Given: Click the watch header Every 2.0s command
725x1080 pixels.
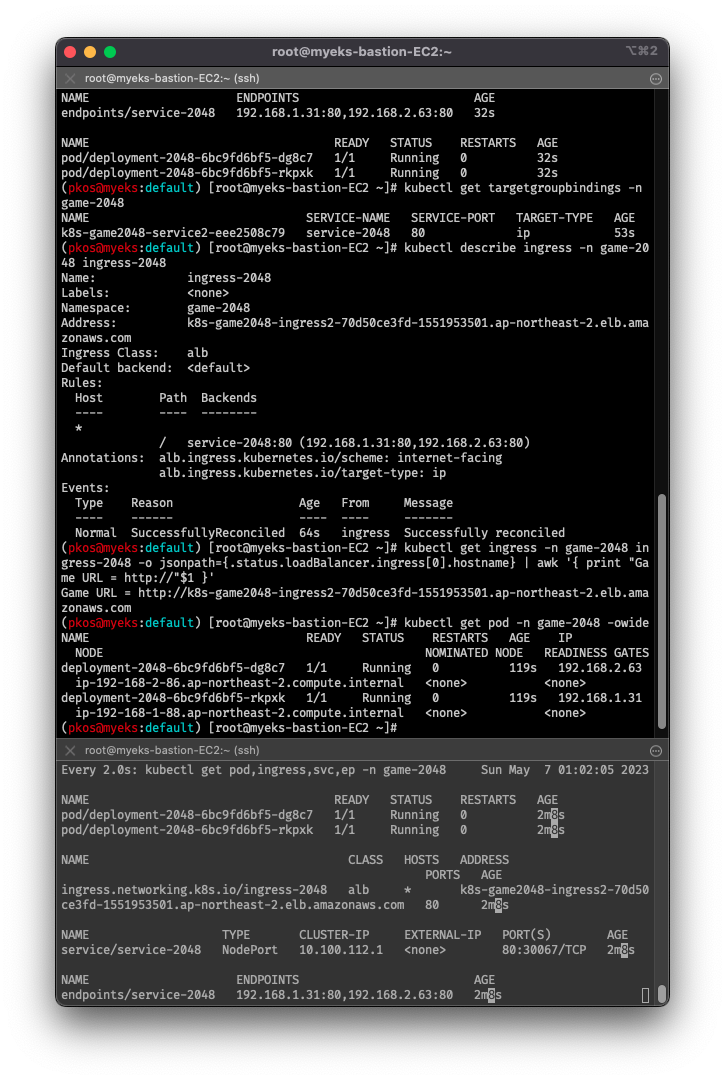Looking at the screenshot, I should pyautogui.click(x=253, y=770).
